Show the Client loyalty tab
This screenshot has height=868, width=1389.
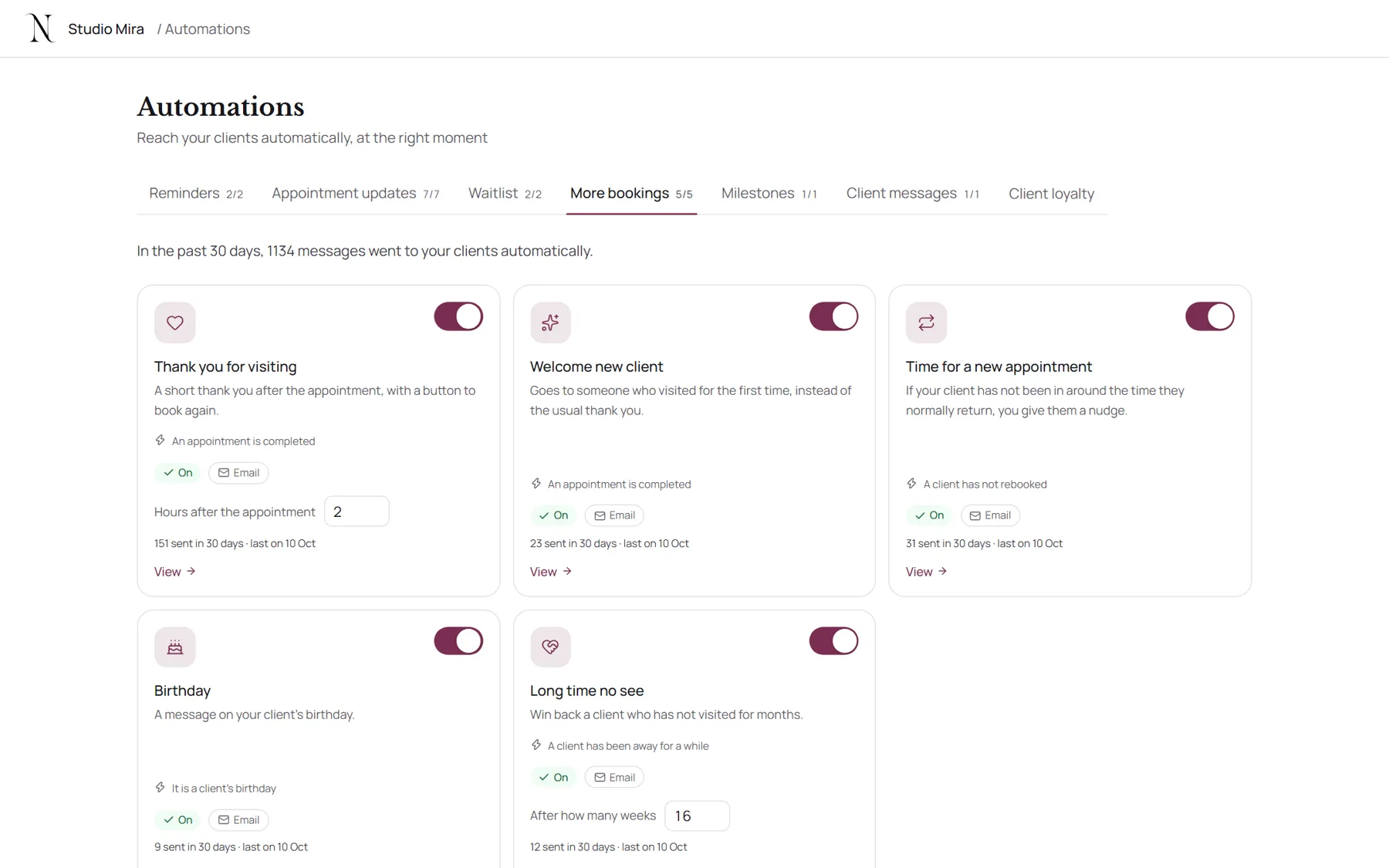point(1051,194)
